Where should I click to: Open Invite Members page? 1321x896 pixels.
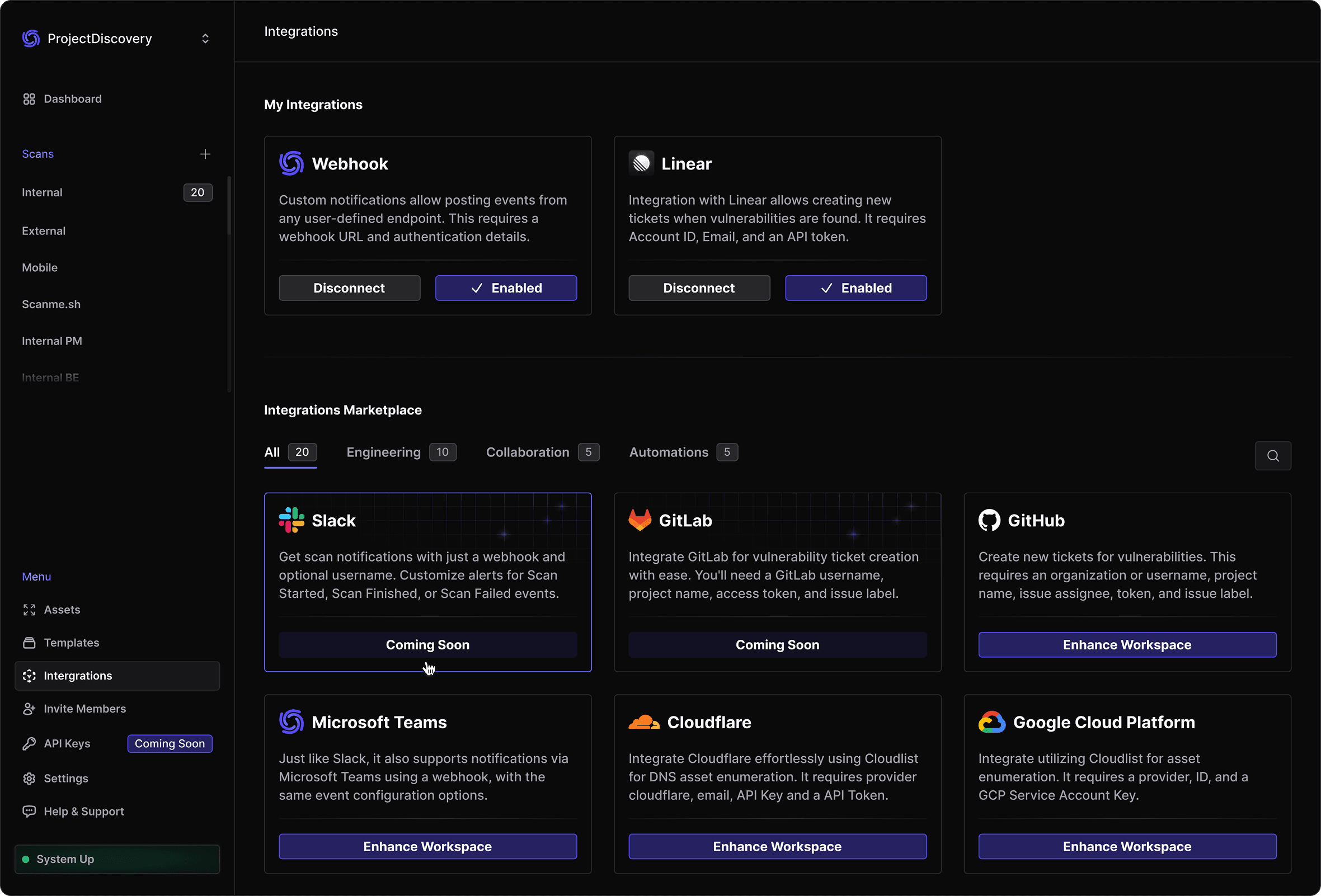coord(84,709)
